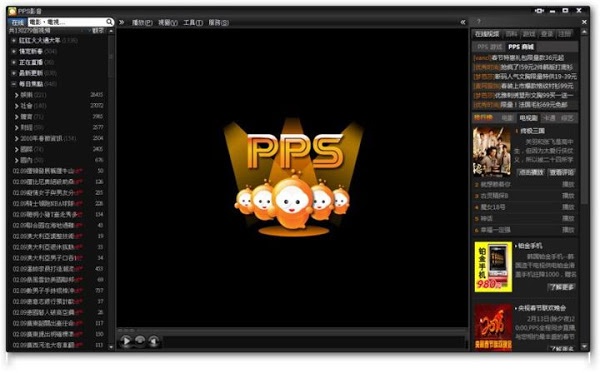Switch to the 在线视频 tab
600x373 pixels.
[x=487, y=34]
